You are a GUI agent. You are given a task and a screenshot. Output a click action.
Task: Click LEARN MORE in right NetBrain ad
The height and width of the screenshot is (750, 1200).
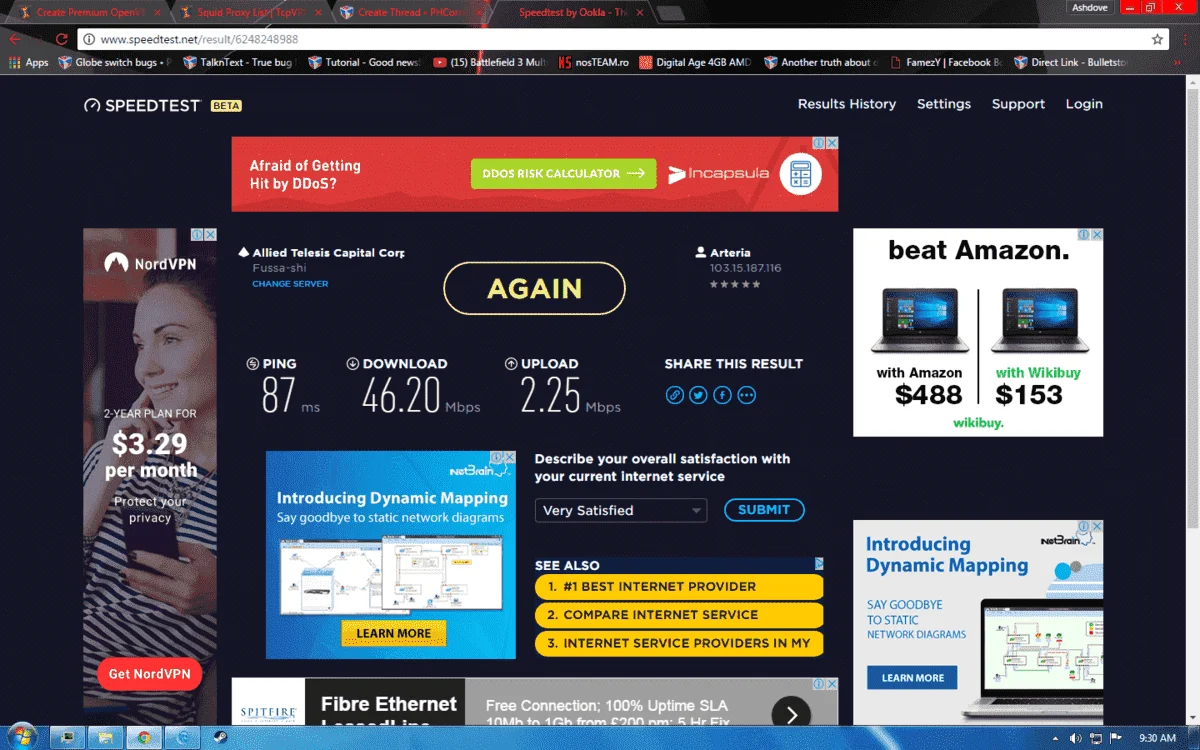coord(912,677)
